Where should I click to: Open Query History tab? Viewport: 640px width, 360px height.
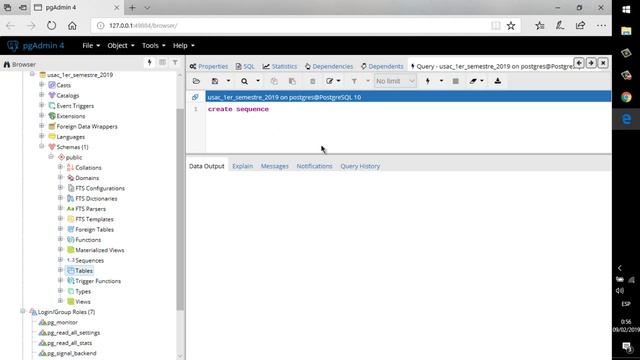point(360,166)
